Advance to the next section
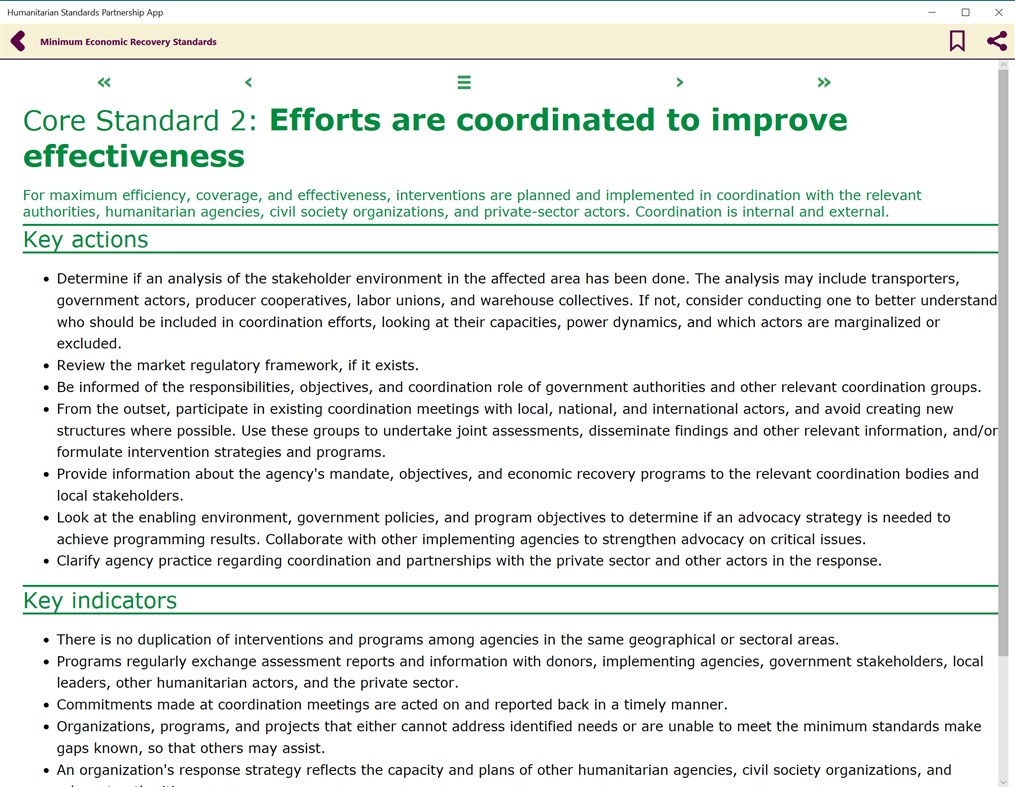 click(x=679, y=82)
